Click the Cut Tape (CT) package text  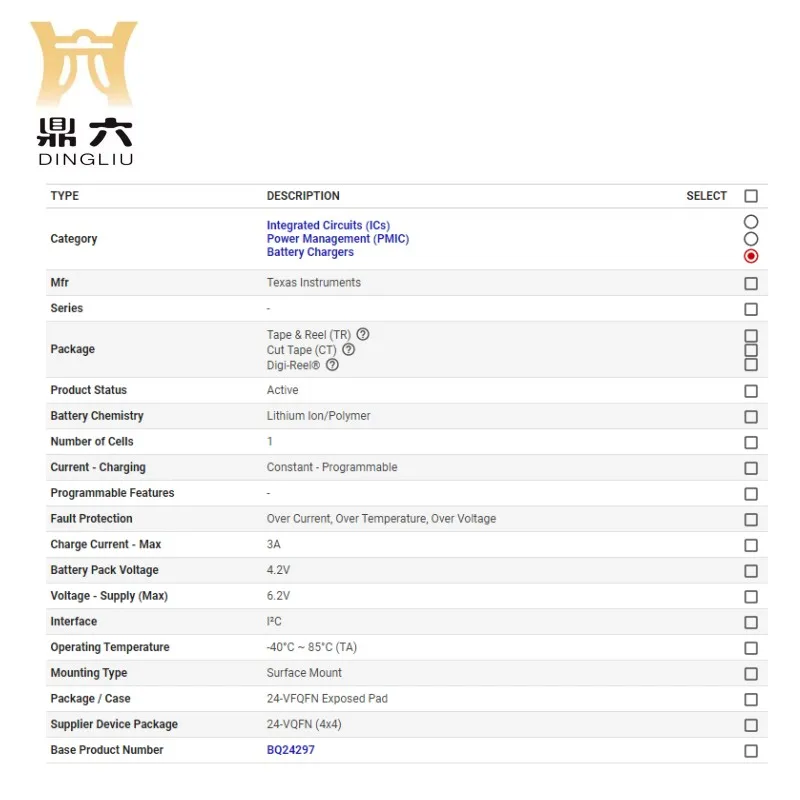pyautogui.click(x=302, y=350)
